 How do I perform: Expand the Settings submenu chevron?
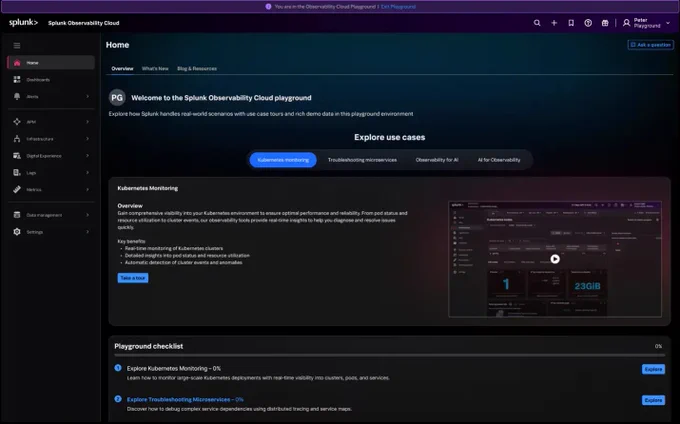coord(88,232)
